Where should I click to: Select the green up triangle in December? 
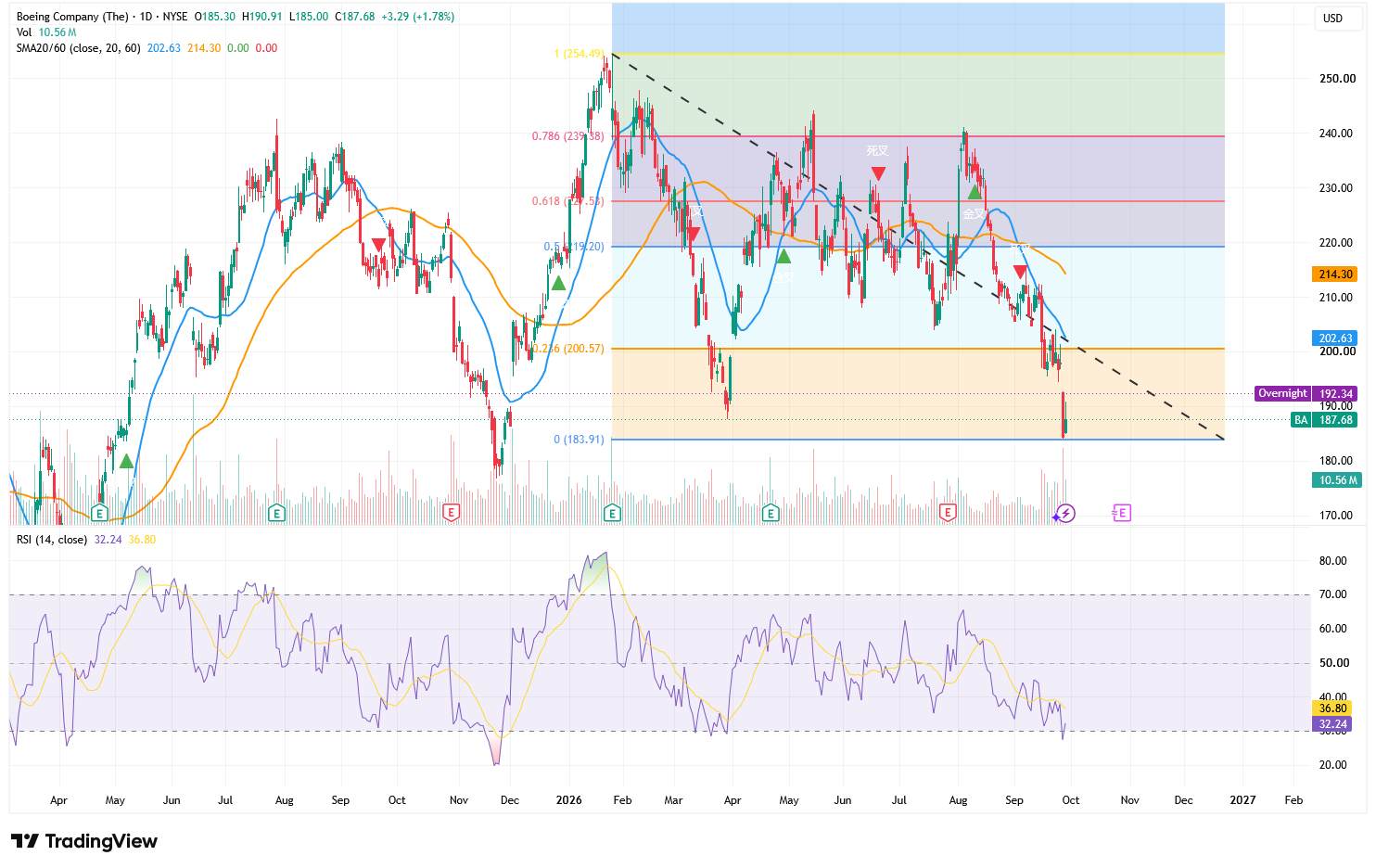pos(558,283)
